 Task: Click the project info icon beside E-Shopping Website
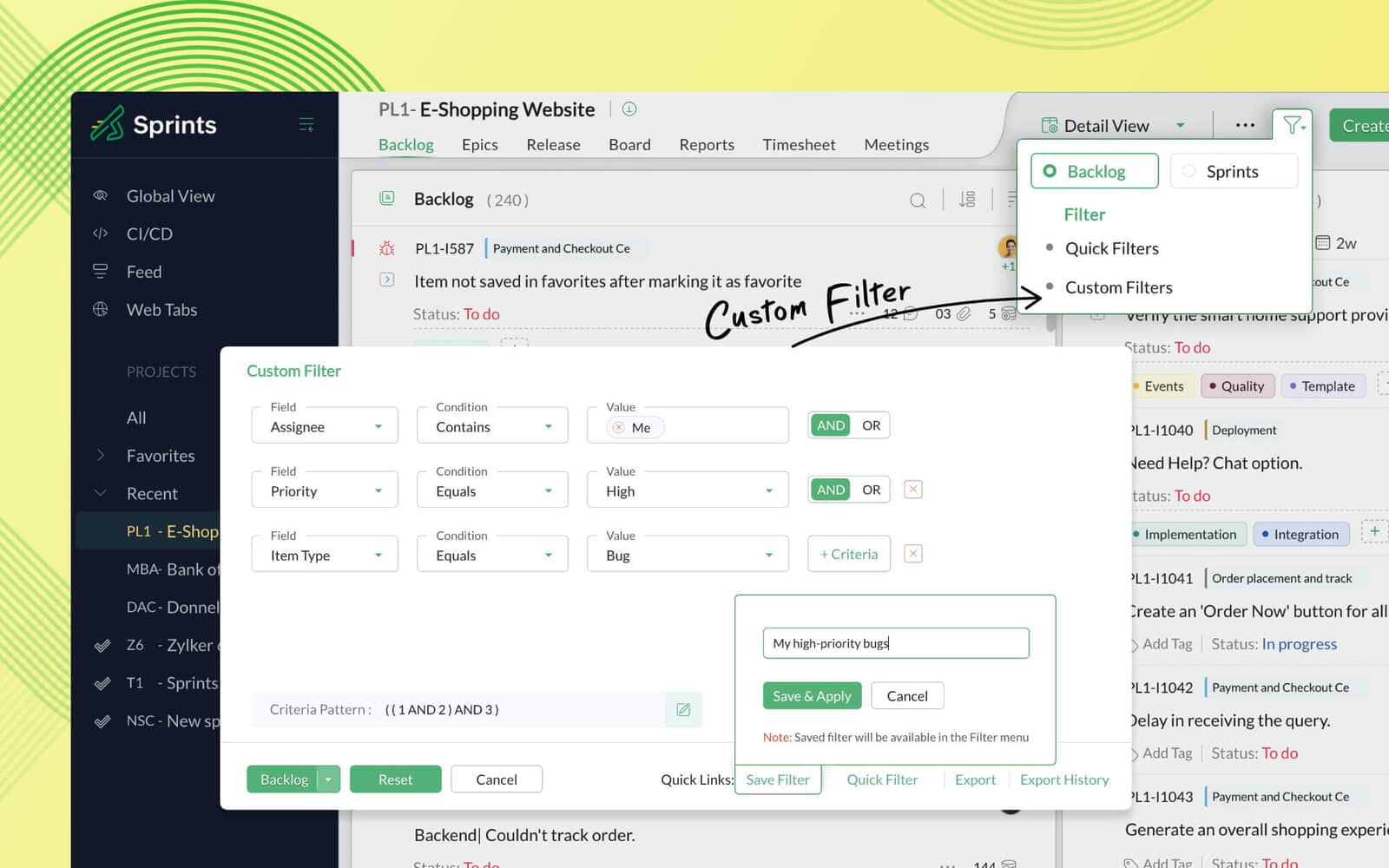629,109
